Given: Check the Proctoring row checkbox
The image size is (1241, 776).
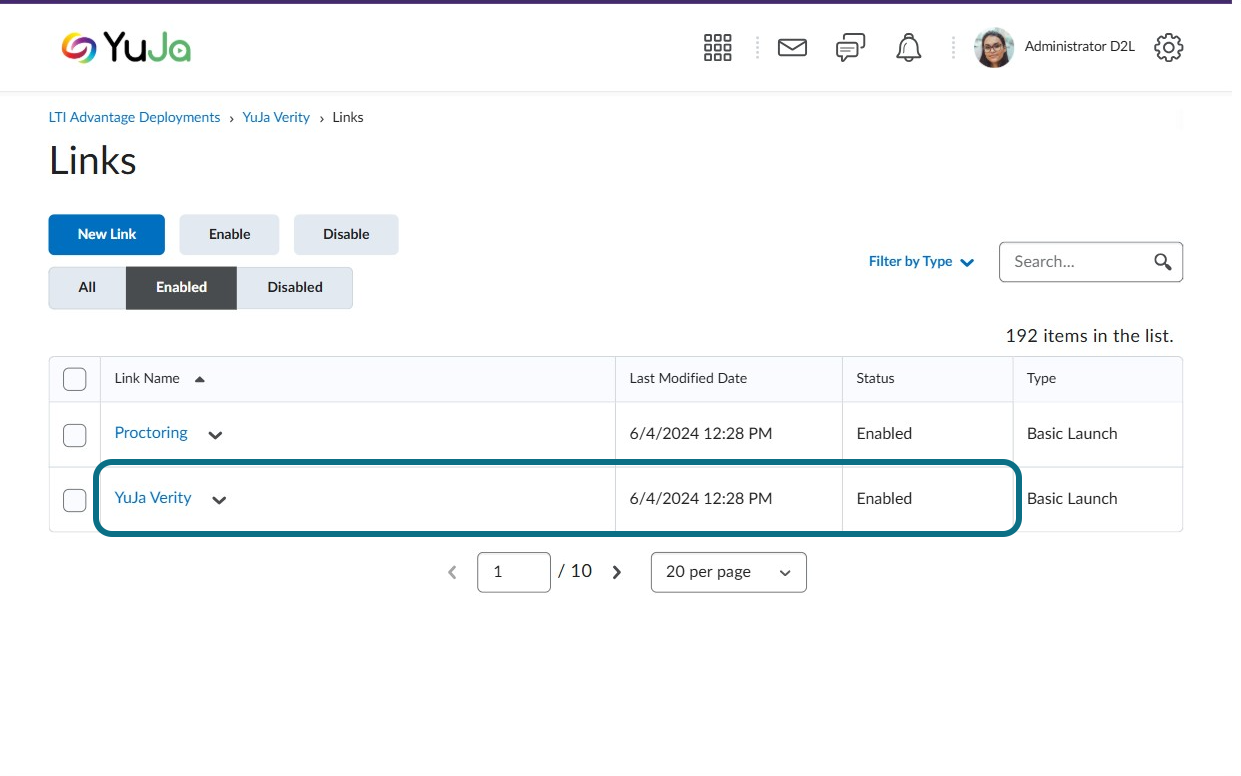Looking at the screenshot, I should pos(75,435).
